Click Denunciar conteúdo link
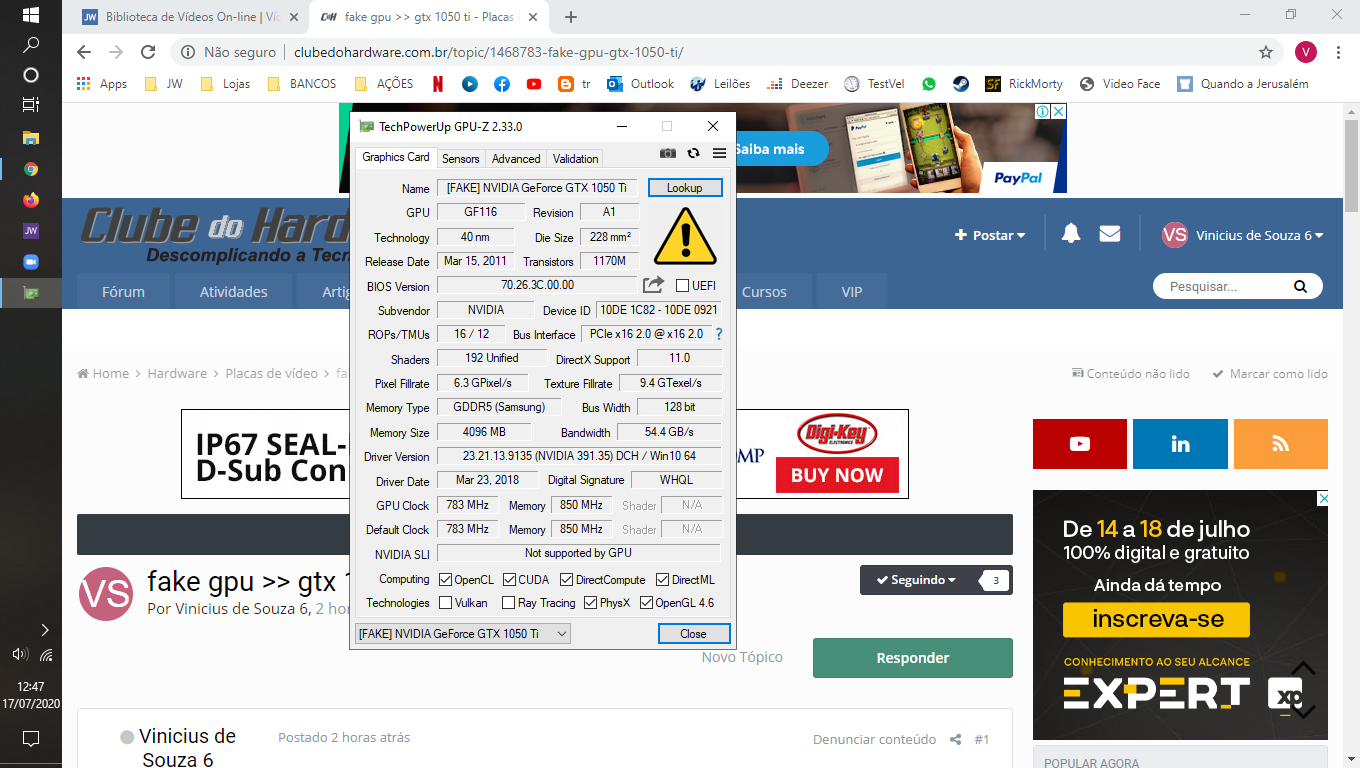This screenshot has width=1360, height=768. [874, 739]
